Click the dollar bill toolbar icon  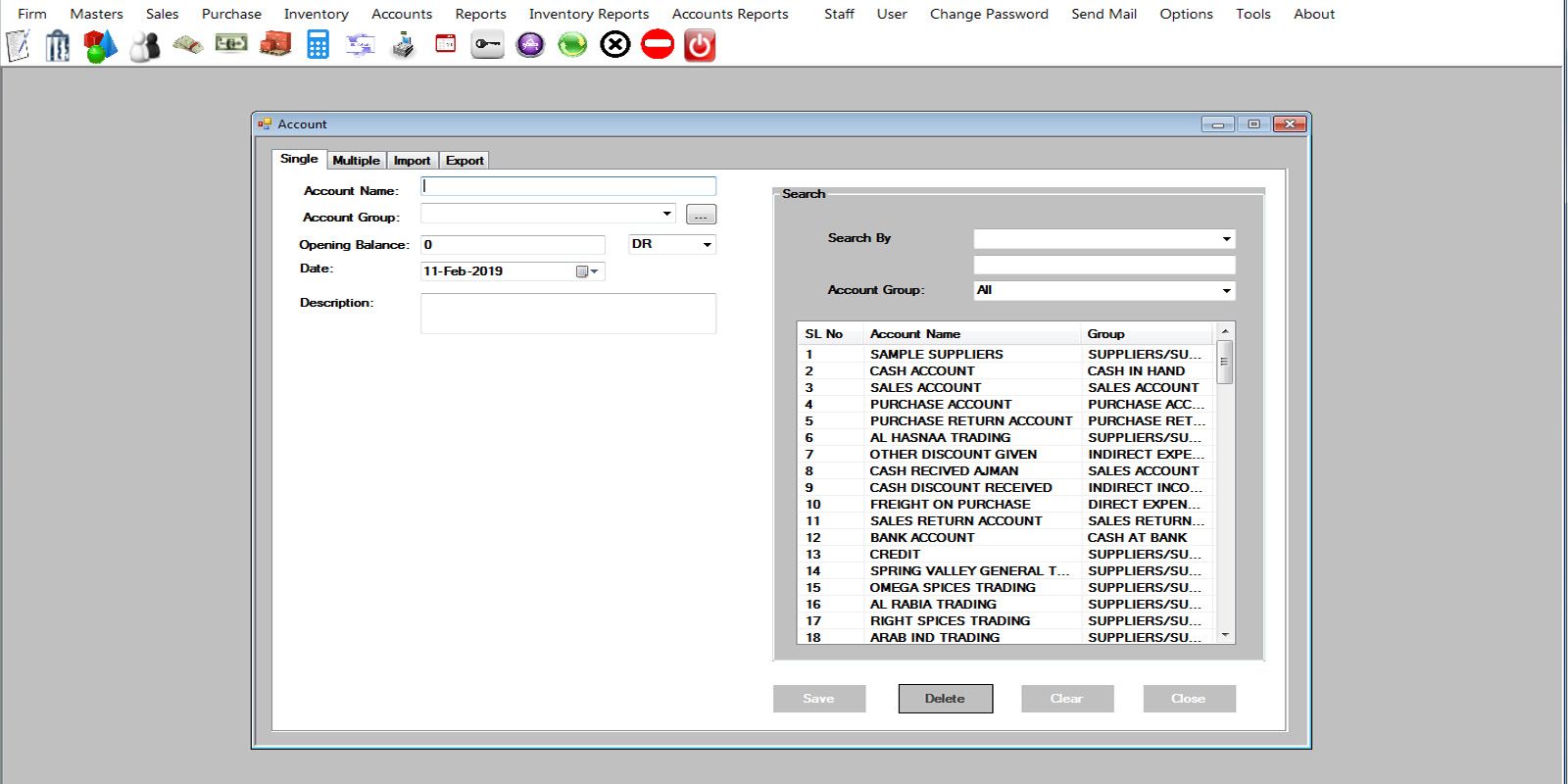coord(231,43)
